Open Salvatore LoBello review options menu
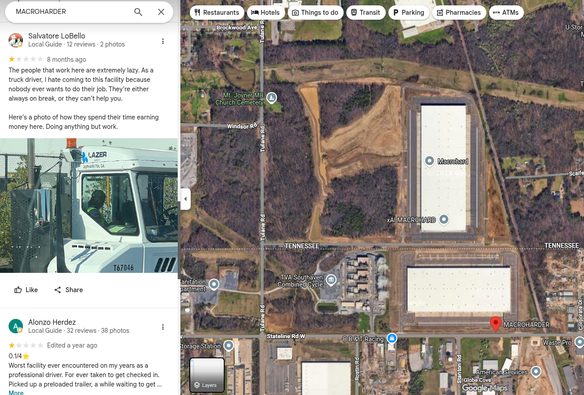This screenshot has width=584, height=395. click(163, 41)
